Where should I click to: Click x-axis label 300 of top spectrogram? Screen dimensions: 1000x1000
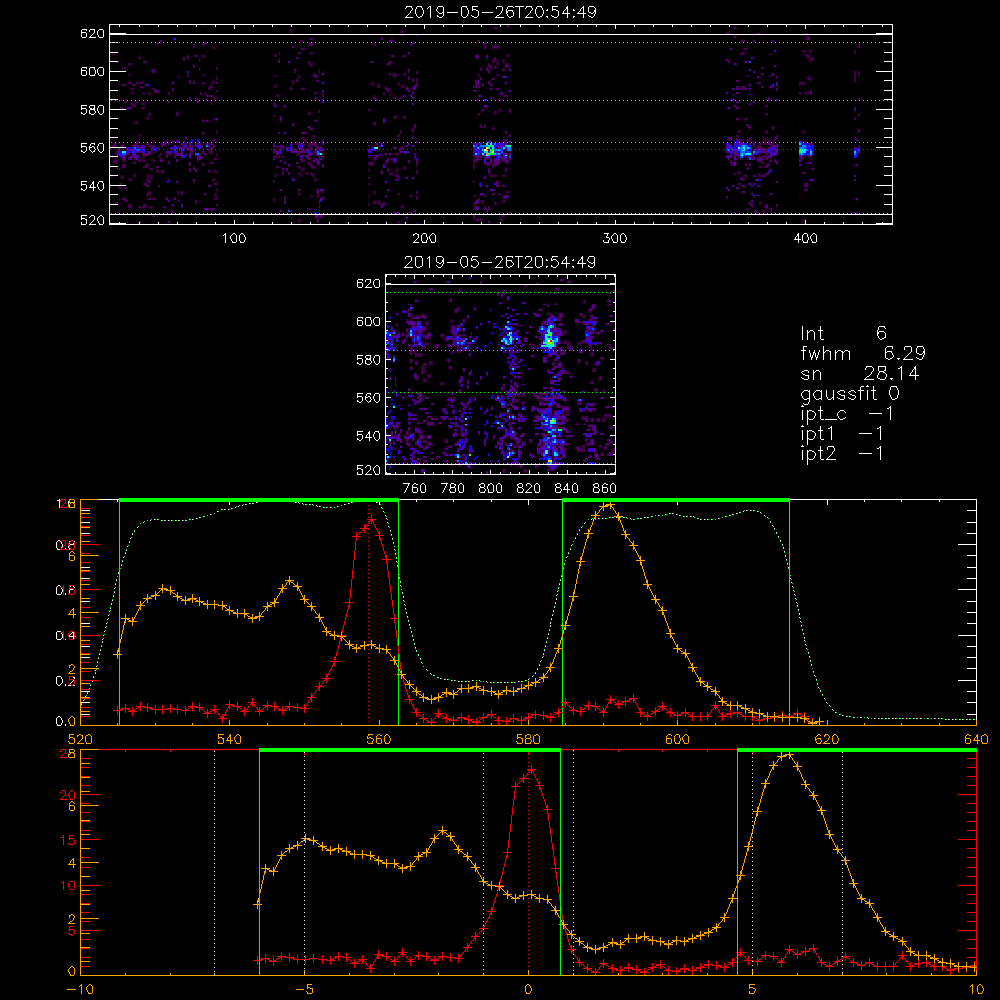pos(615,239)
